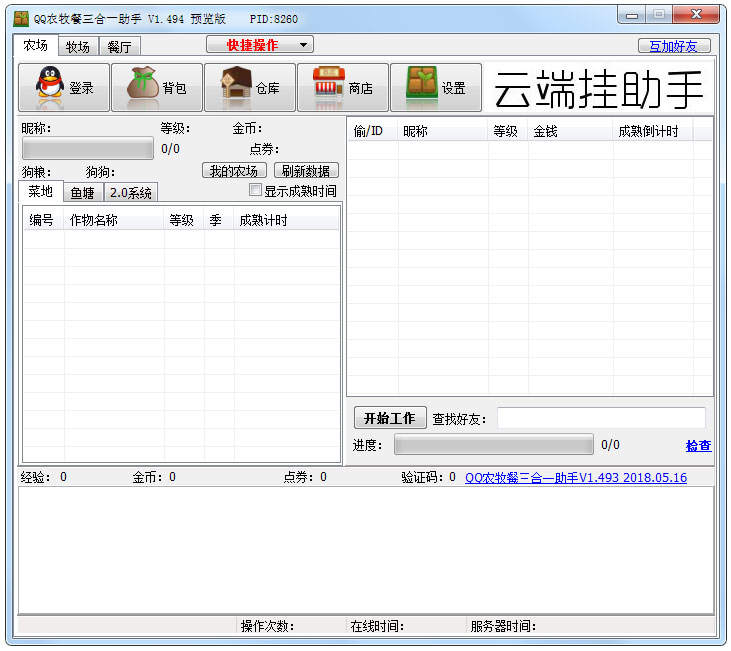Viewport: 731px width, 651px height.
Task: Select the 鱼塘 sub-tab
Action: tap(83, 193)
